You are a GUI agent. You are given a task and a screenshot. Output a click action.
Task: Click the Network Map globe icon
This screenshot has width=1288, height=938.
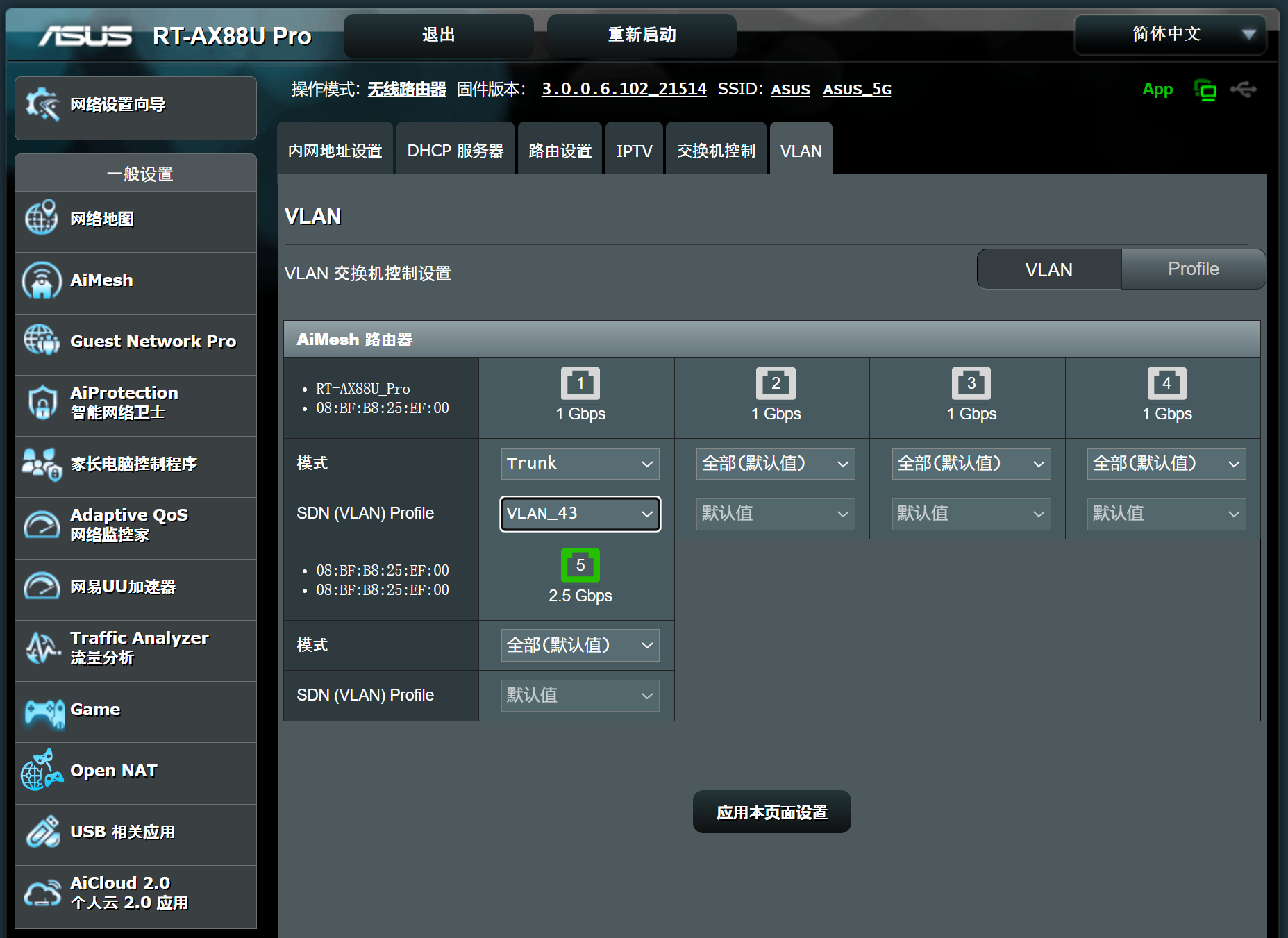click(42, 218)
